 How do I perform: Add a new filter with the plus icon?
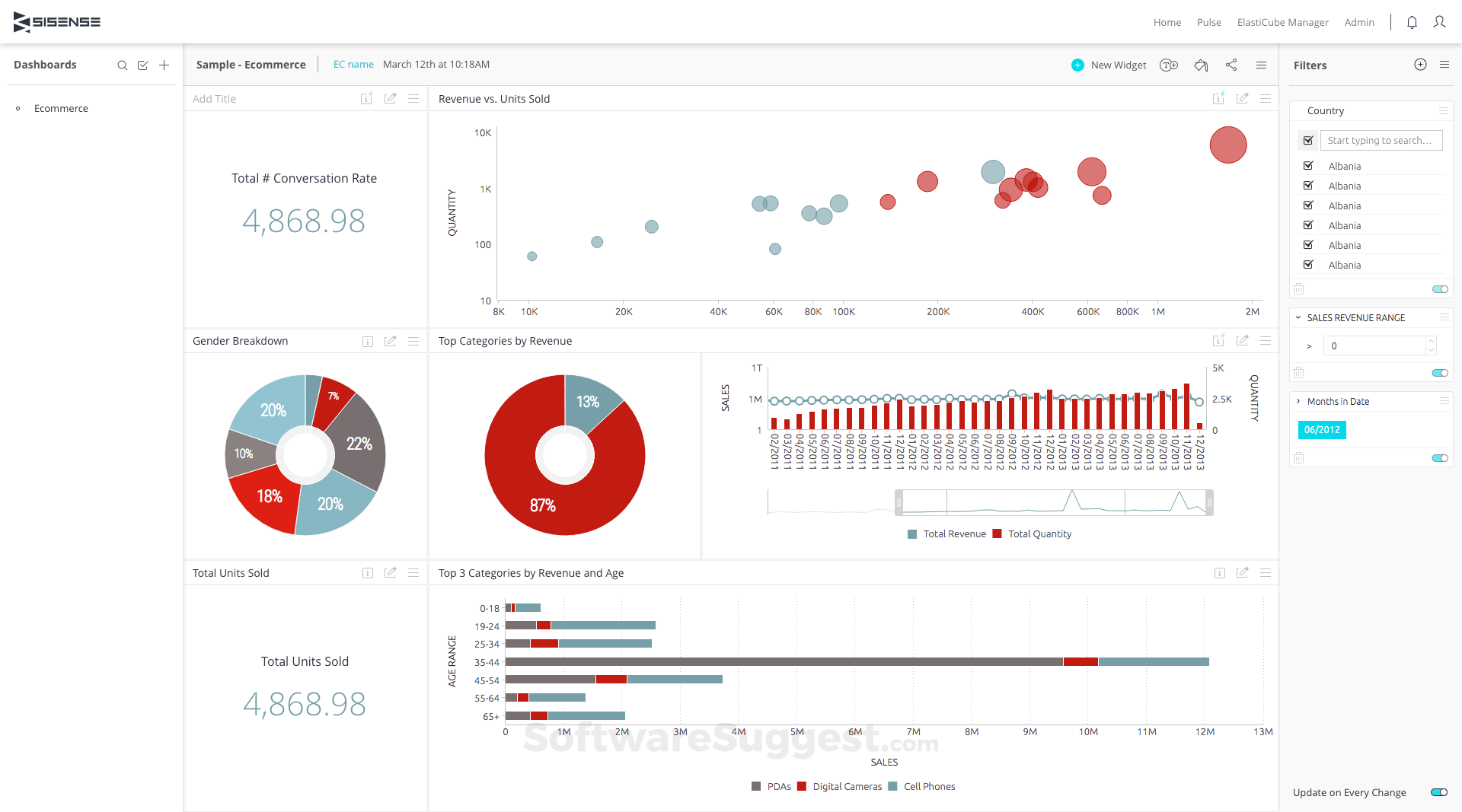(1420, 64)
